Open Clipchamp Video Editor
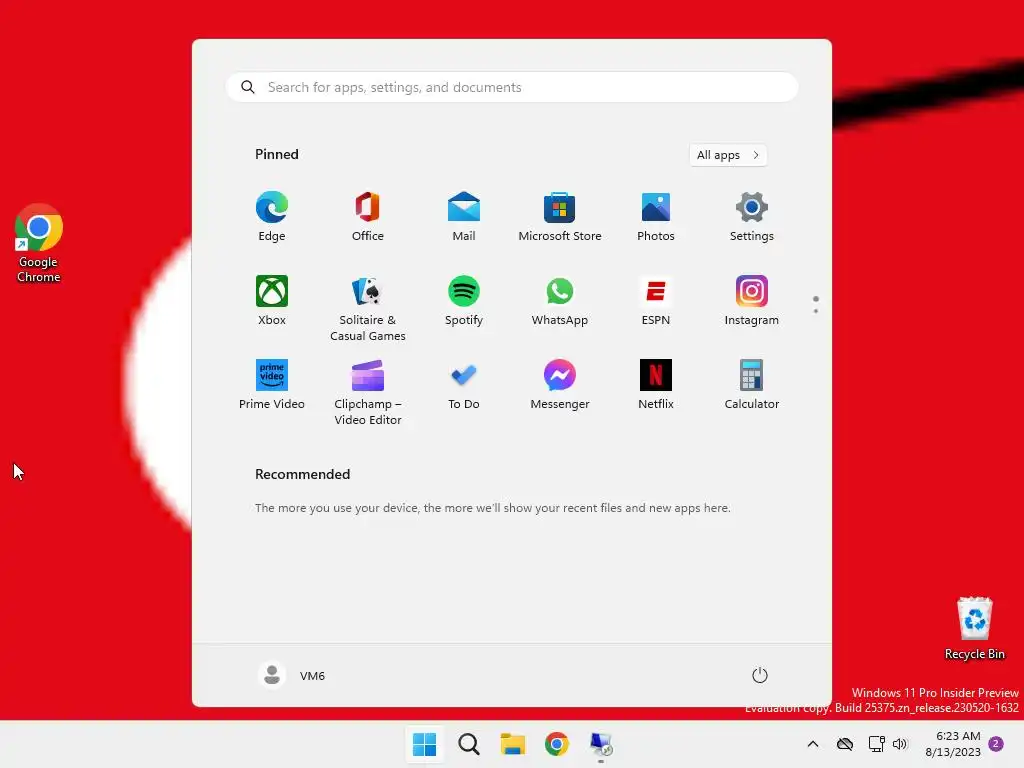Image resolution: width=1024 pixels, height=768 pixels. (368, 392)
